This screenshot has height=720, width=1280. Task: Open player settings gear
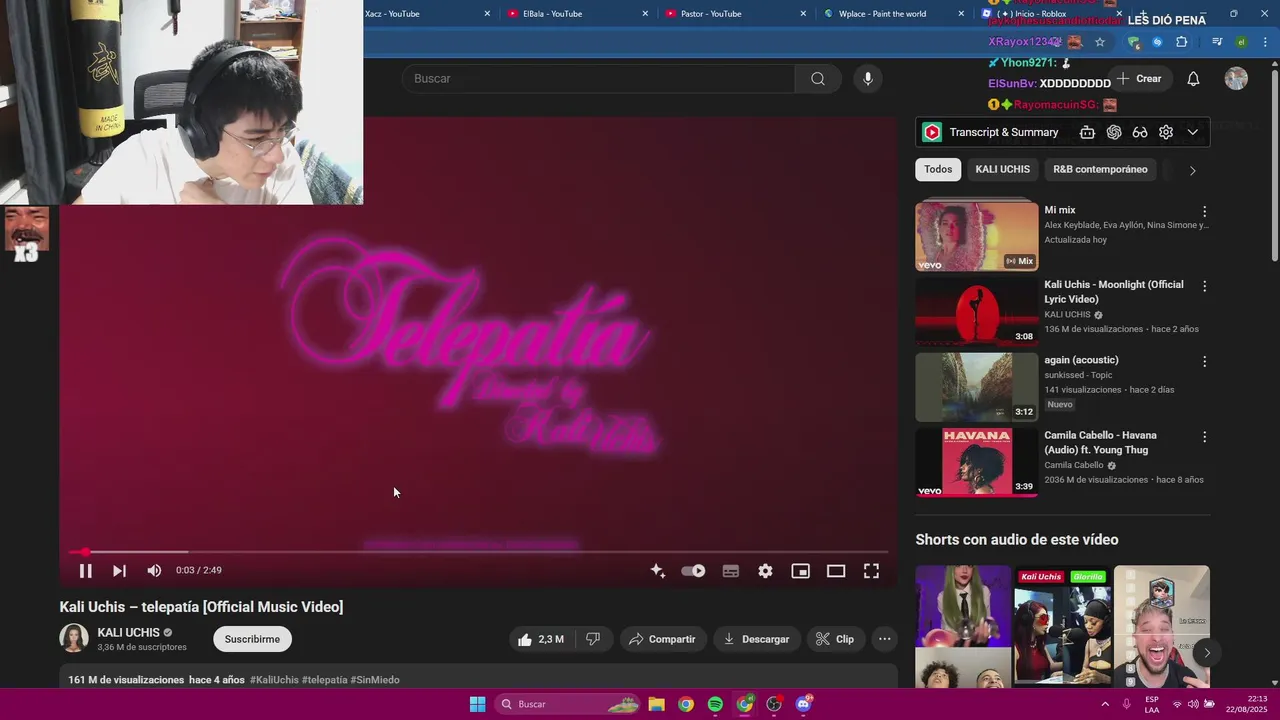coord(765,571)
